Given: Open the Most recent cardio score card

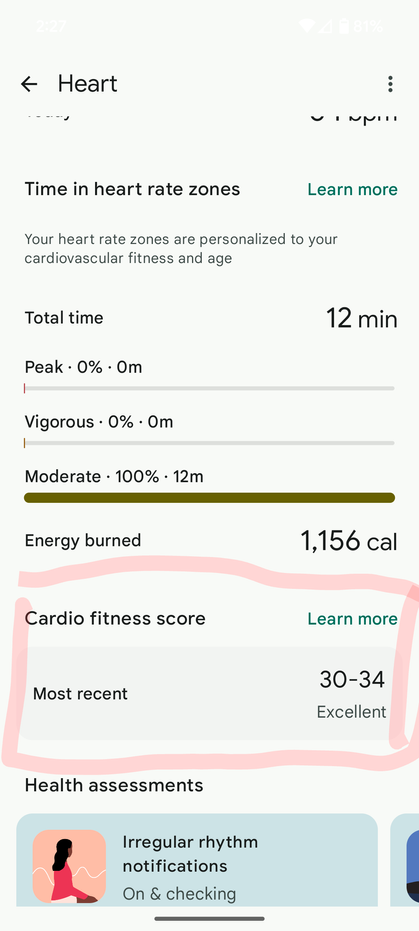Looking at the screenshot, I should (210, 694).
